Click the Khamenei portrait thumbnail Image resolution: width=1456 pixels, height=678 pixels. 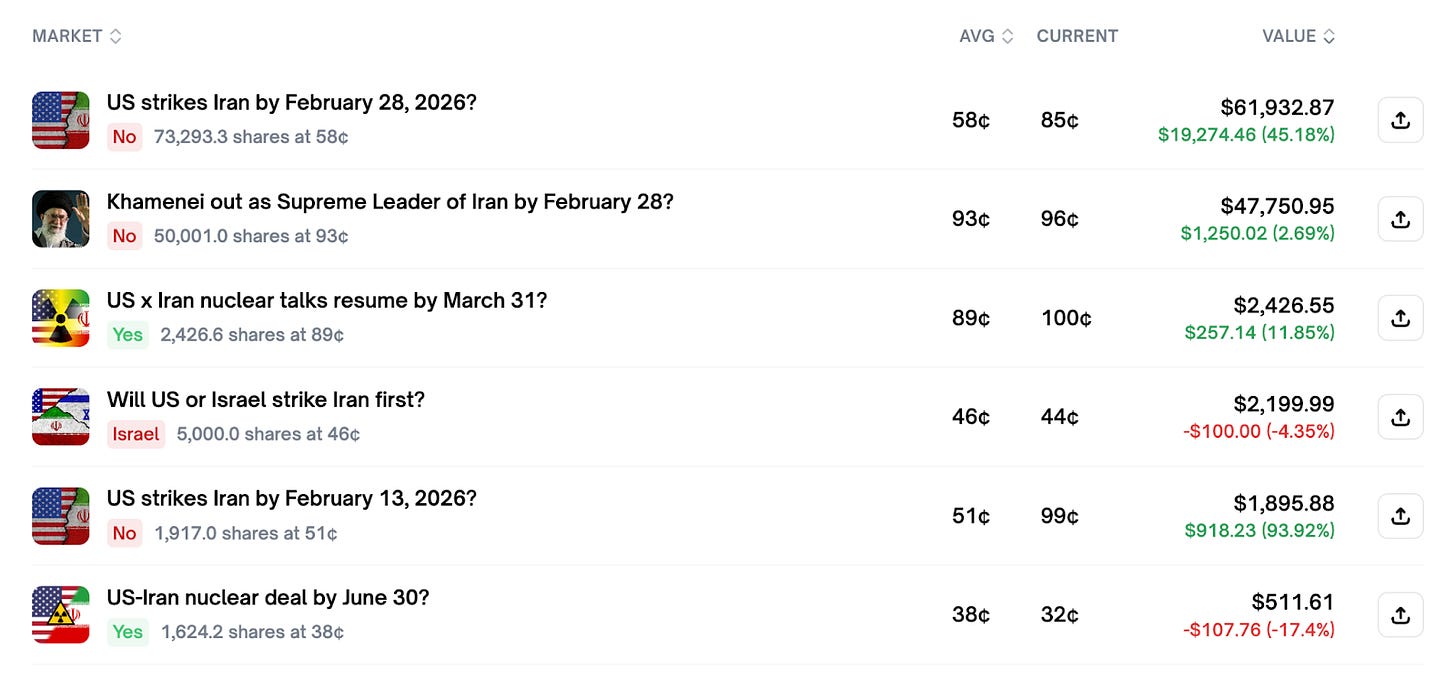point(61,219)
